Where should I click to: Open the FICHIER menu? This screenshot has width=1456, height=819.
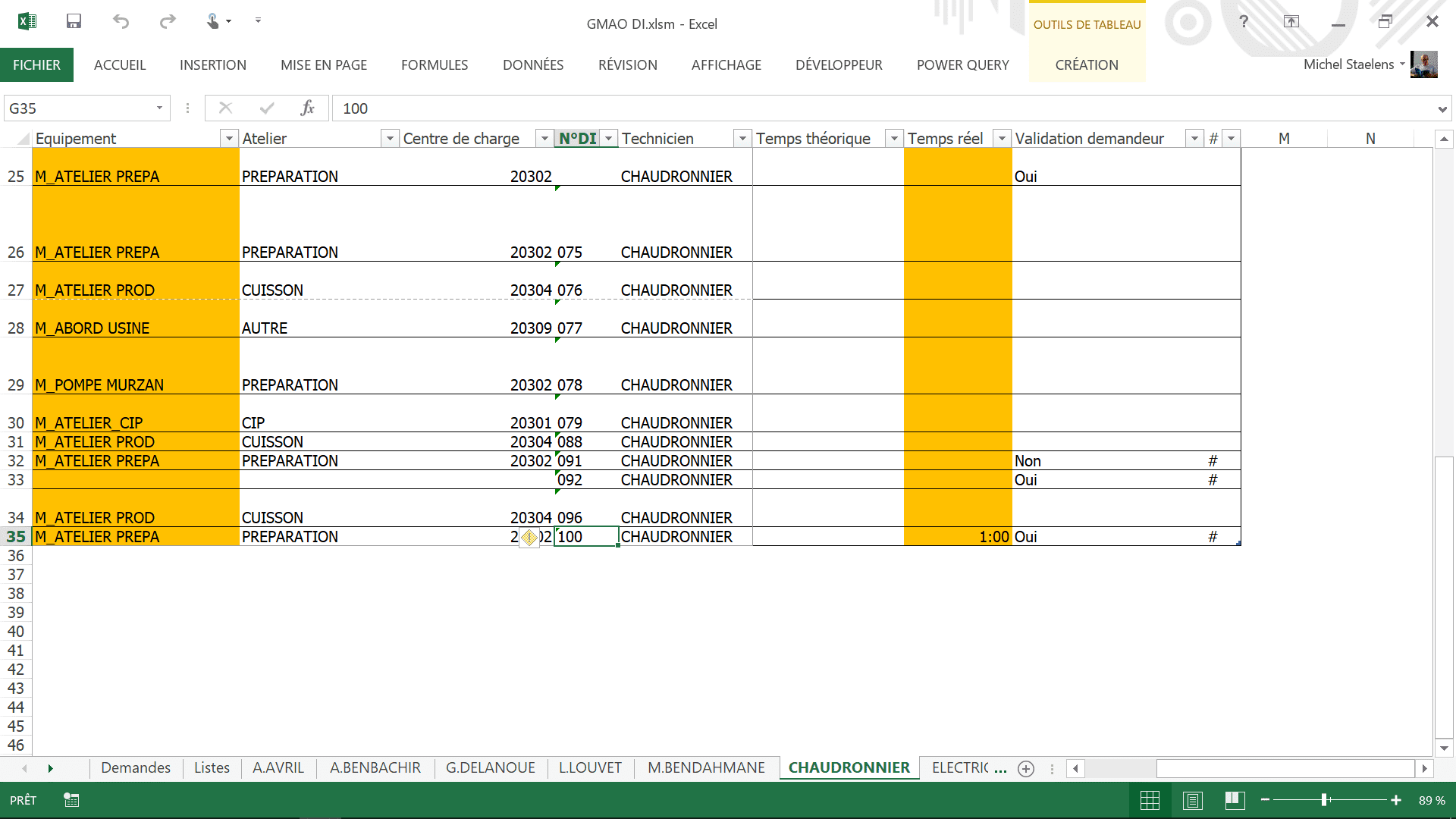click(x=36, y=65)
